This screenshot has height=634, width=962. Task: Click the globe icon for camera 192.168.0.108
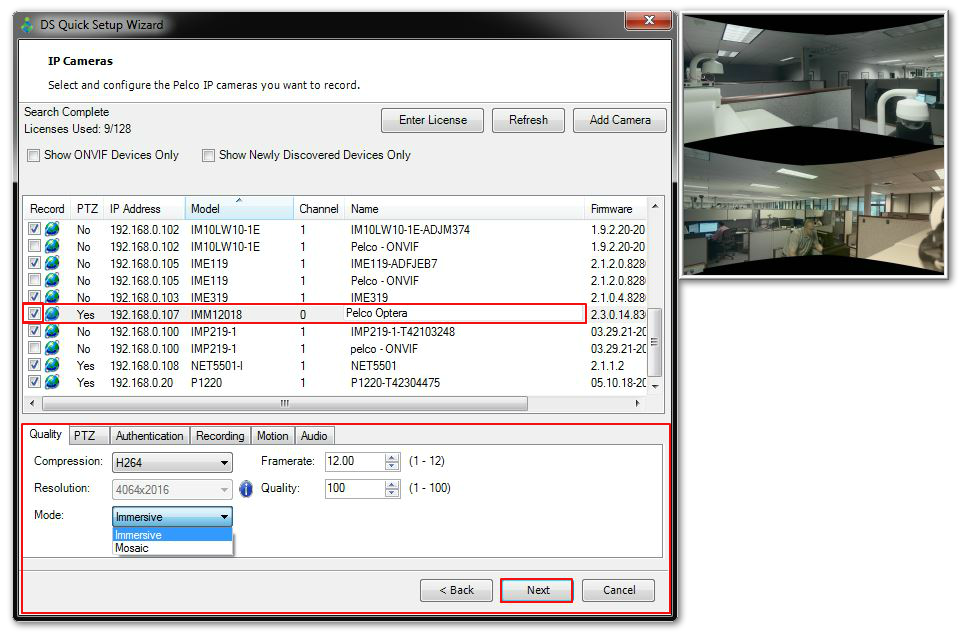(x=52, y=365)
